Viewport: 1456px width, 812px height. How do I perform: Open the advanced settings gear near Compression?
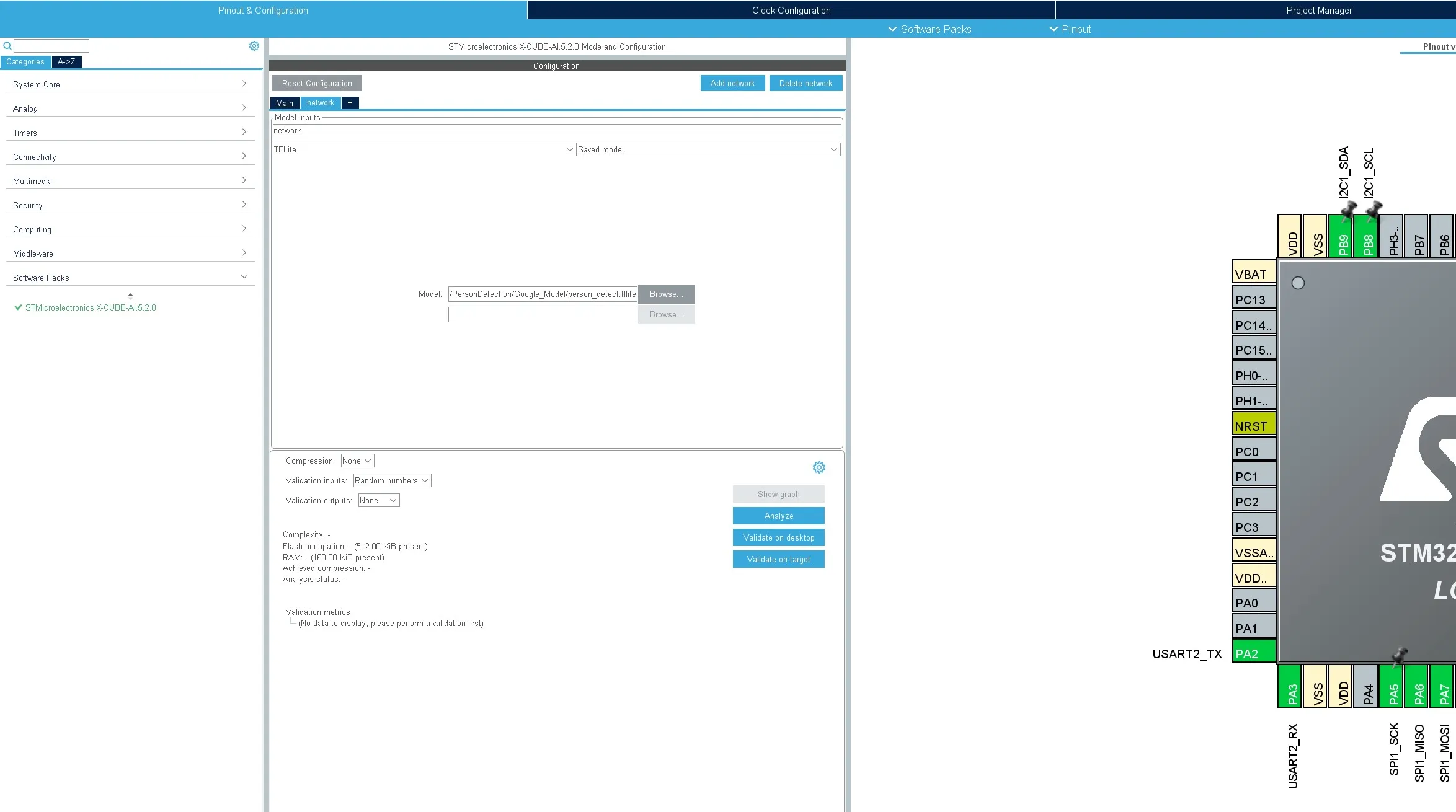tap(819, 467)
